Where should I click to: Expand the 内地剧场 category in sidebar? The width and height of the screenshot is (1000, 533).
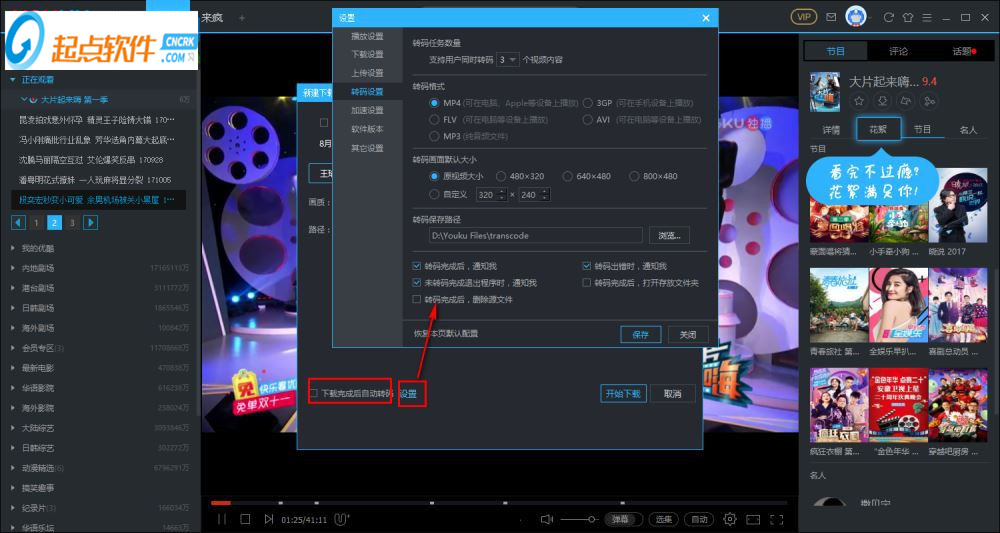[x=13, y=268]
